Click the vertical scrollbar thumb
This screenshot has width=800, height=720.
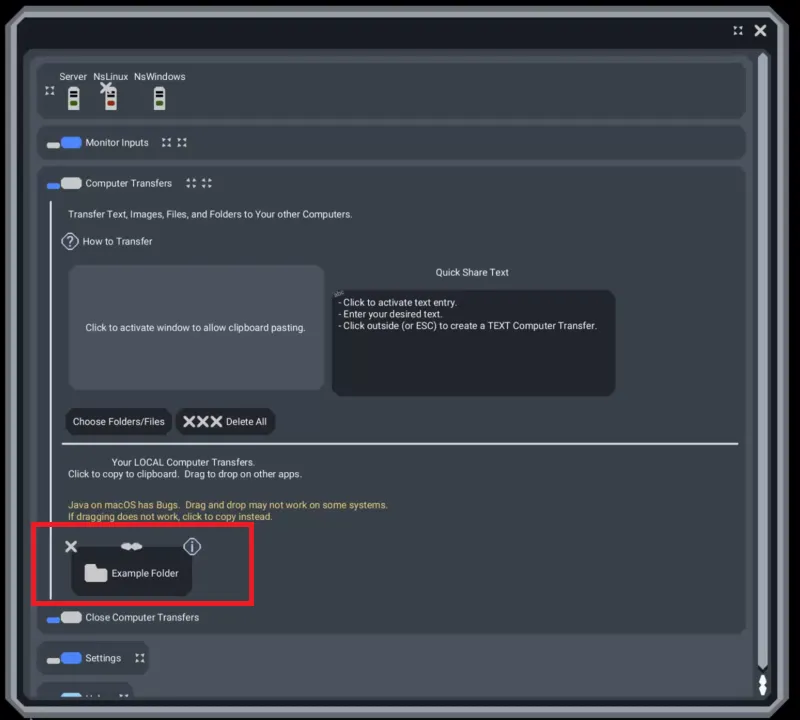pos(763,361)
